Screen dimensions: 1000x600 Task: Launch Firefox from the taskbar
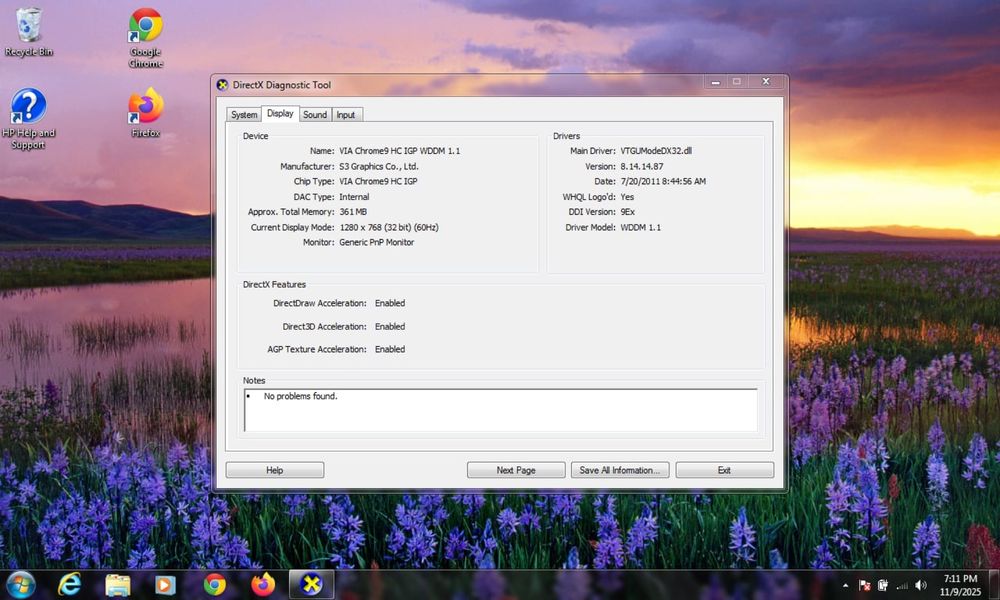pyautogui.click(x=263, y=585)
